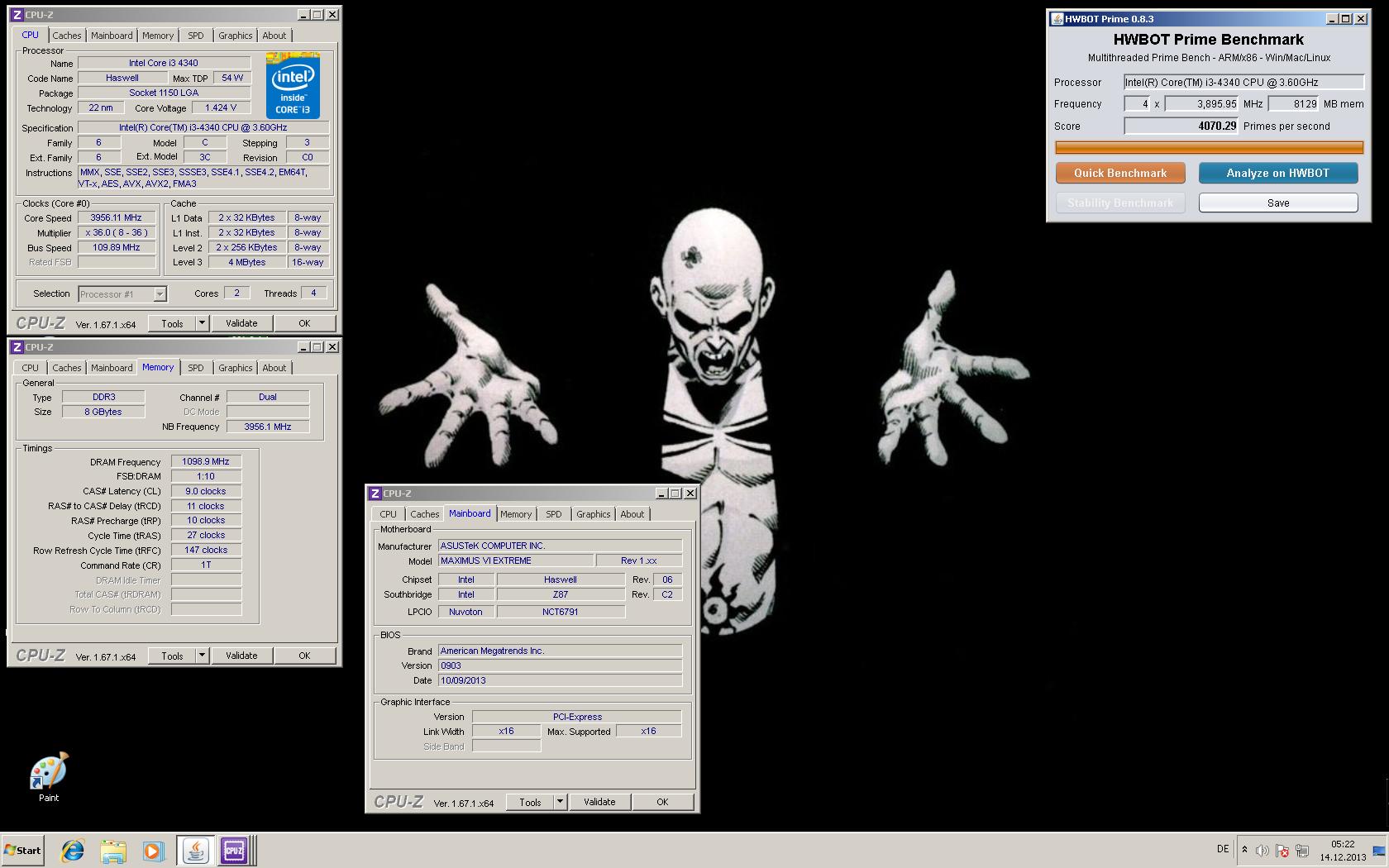The width and height of the screenshot is (1389, 868).
Task: Click the Intel Core i3 logo
Action: (x=293, y=86)
